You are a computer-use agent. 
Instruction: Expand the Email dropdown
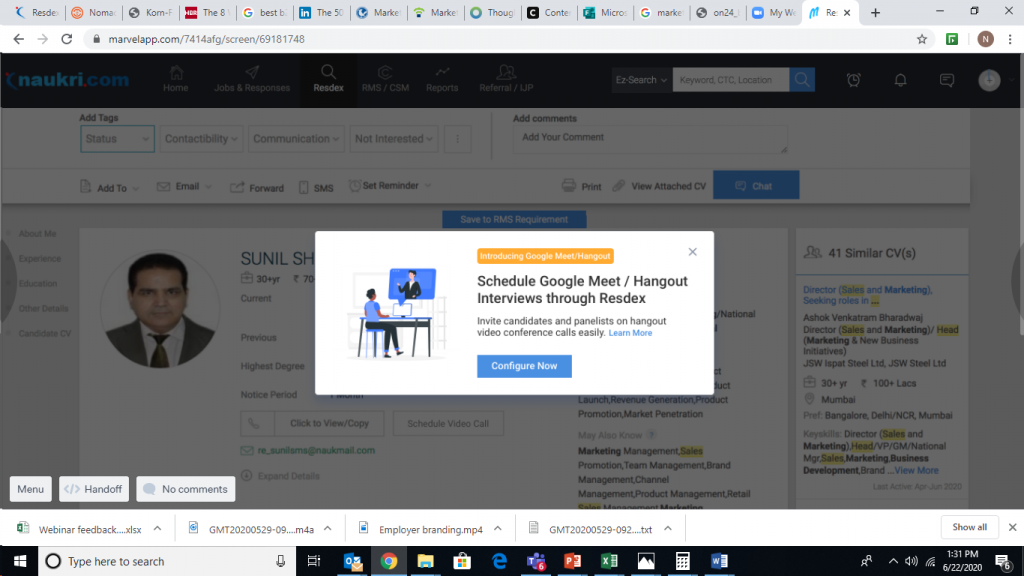pyautogui.click(x=184, y=187)
